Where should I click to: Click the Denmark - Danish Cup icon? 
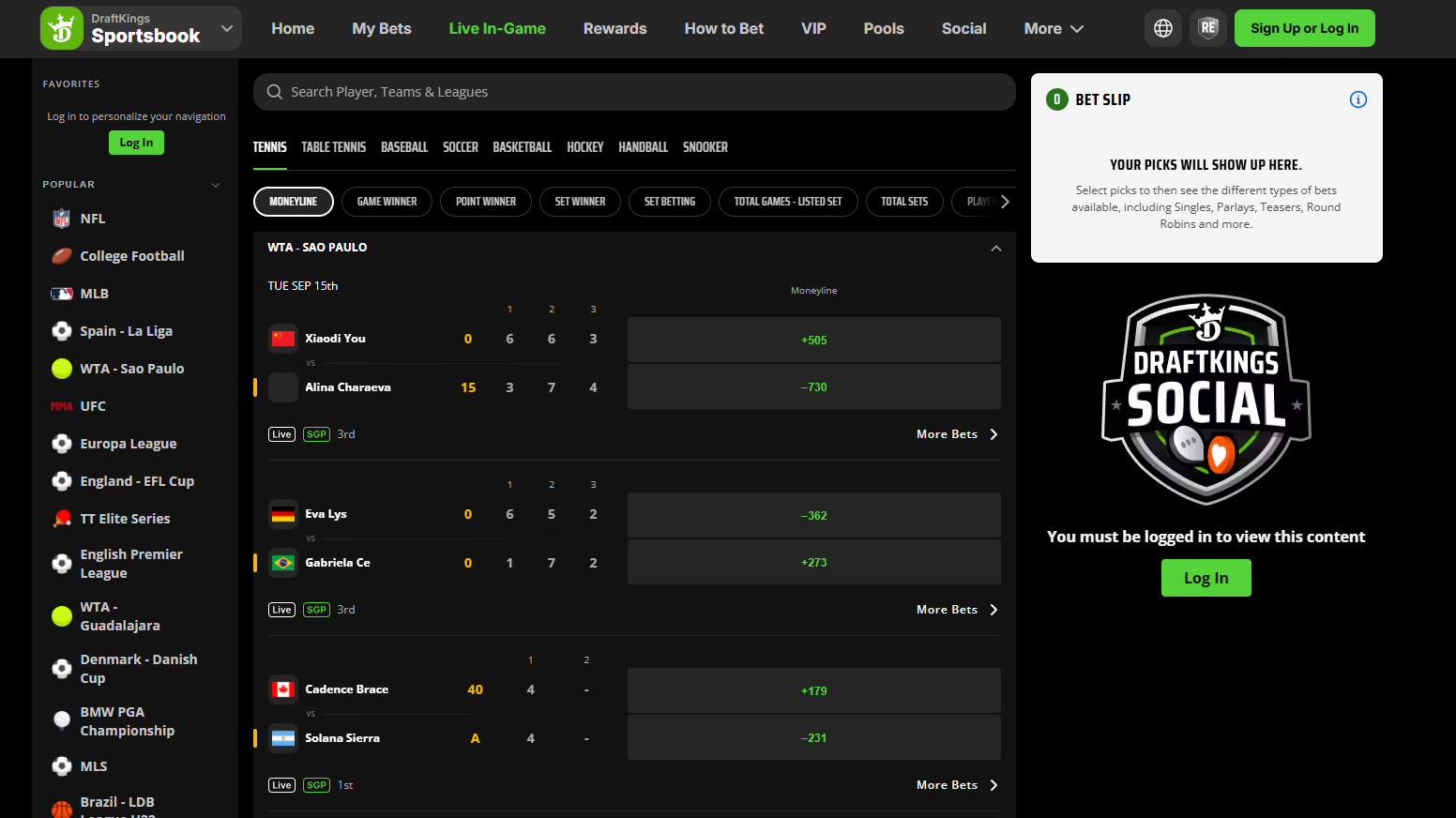pyautogui.click(x=62, y=669)
